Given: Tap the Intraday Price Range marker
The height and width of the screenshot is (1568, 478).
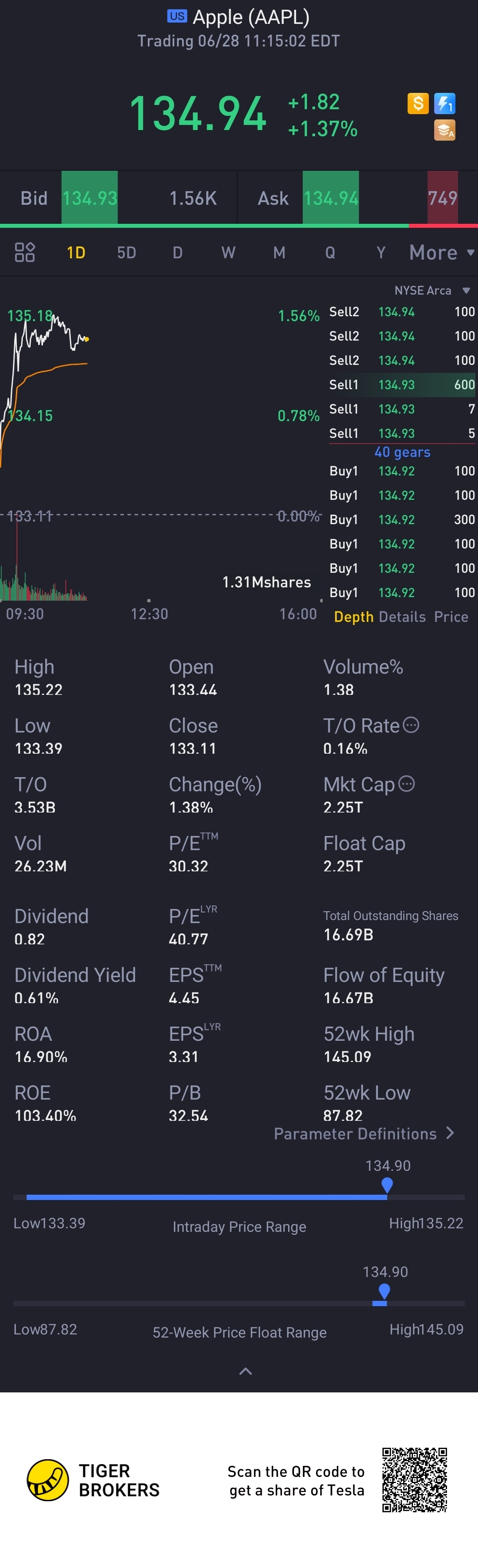Looking at the screenshot, I should point(387,1185).
